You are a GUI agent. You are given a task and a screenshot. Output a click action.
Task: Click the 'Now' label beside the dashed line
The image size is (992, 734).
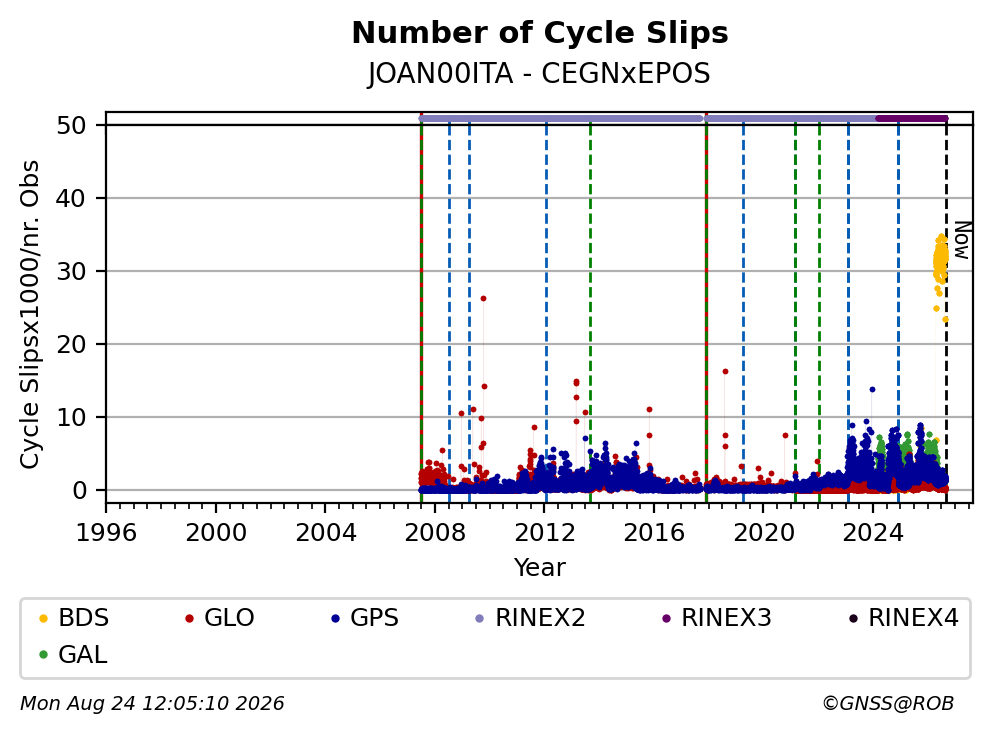[962, 240]
